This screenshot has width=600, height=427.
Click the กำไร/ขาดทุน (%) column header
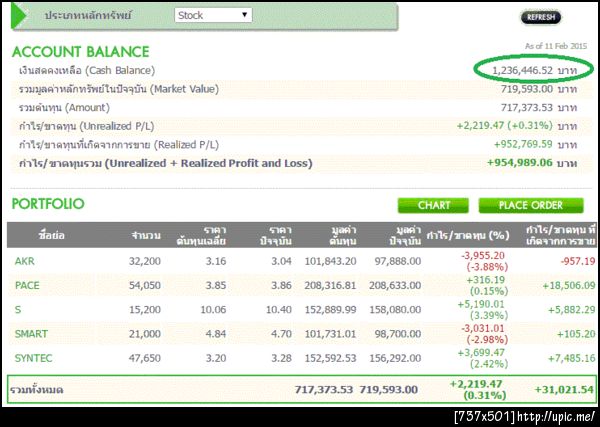pyautogui.click(x=468, y=235)
